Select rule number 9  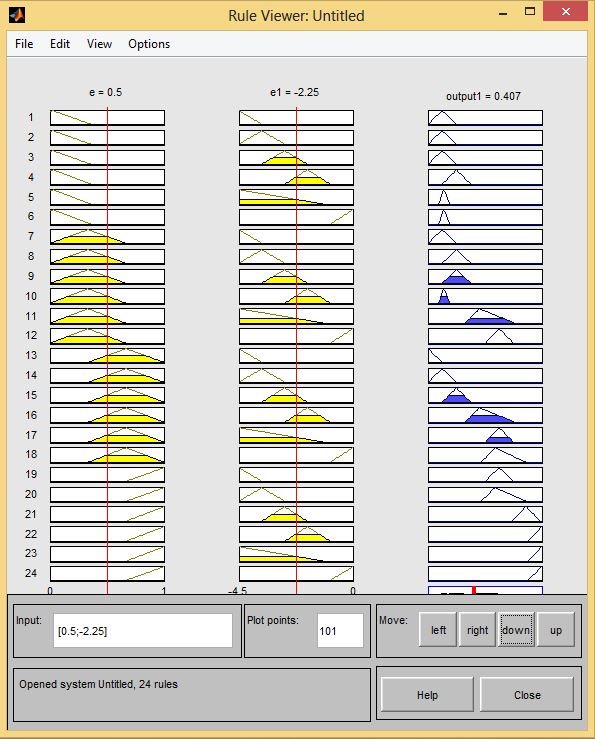click(31, 276)
